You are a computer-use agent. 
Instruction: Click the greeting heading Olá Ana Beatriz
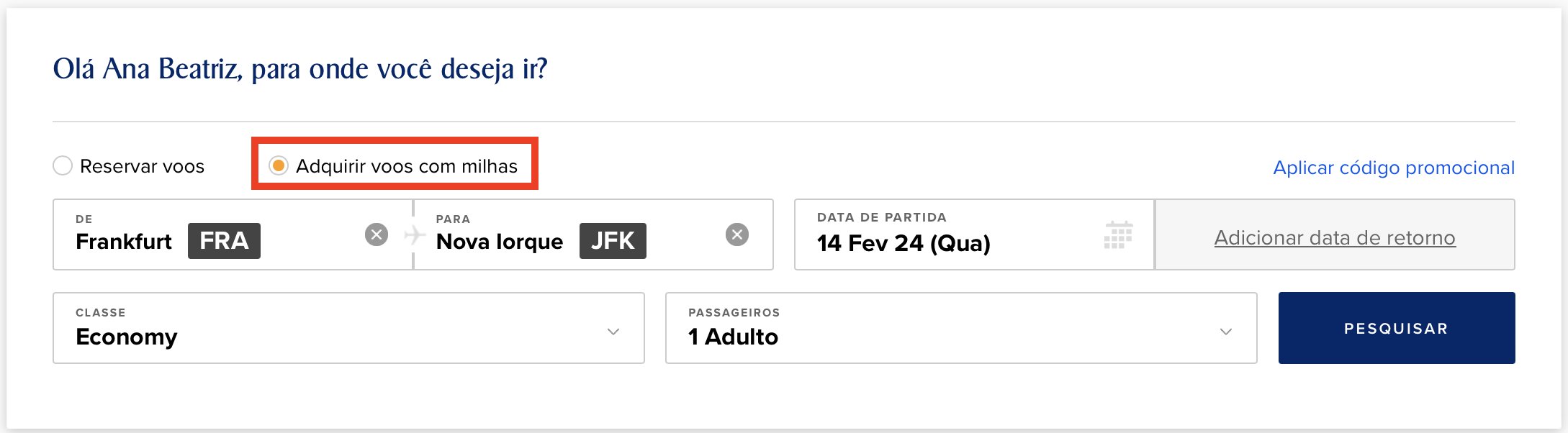[300, 69]
